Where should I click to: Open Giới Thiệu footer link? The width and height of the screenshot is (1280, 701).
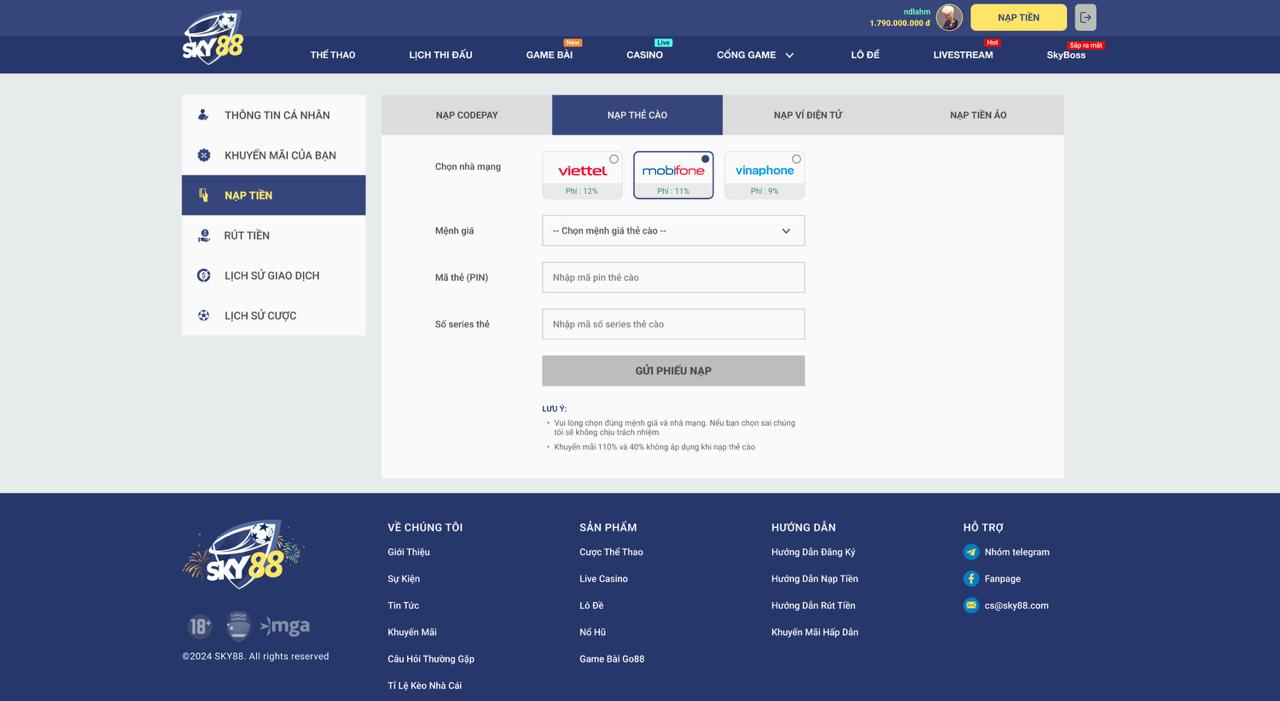click(408, 552)
